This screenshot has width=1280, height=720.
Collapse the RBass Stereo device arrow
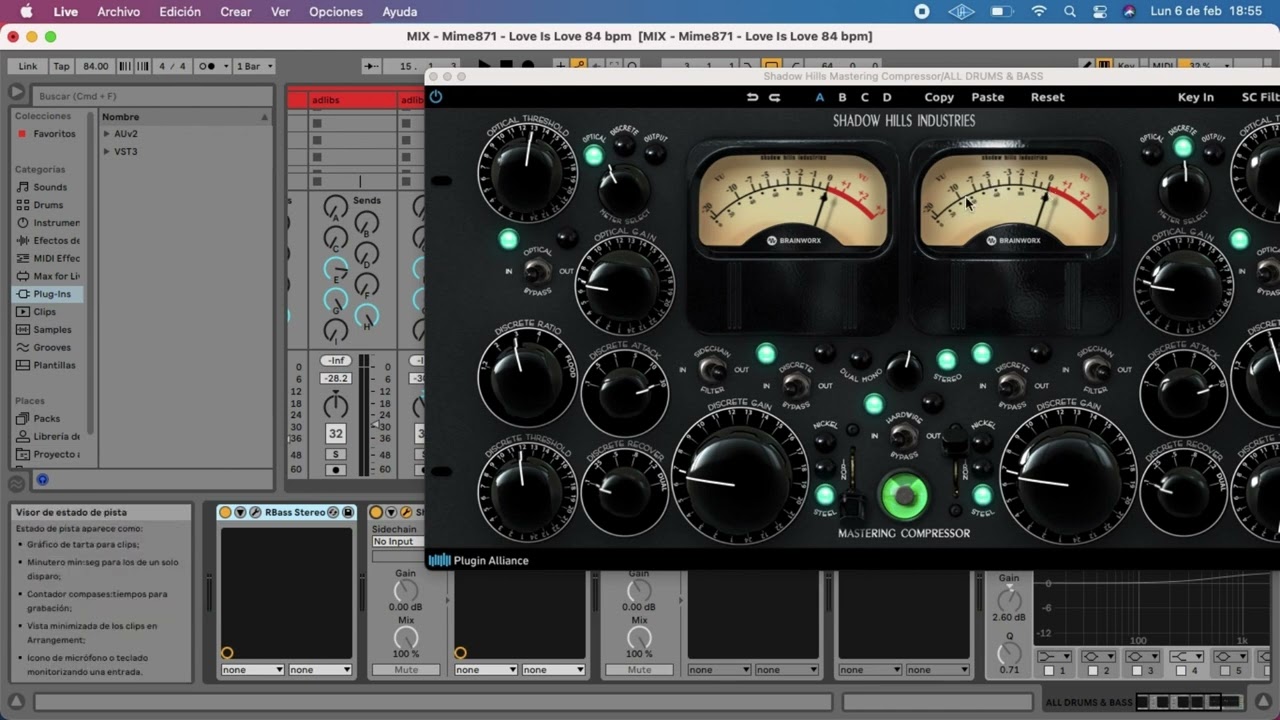click(x=240, y=512)
